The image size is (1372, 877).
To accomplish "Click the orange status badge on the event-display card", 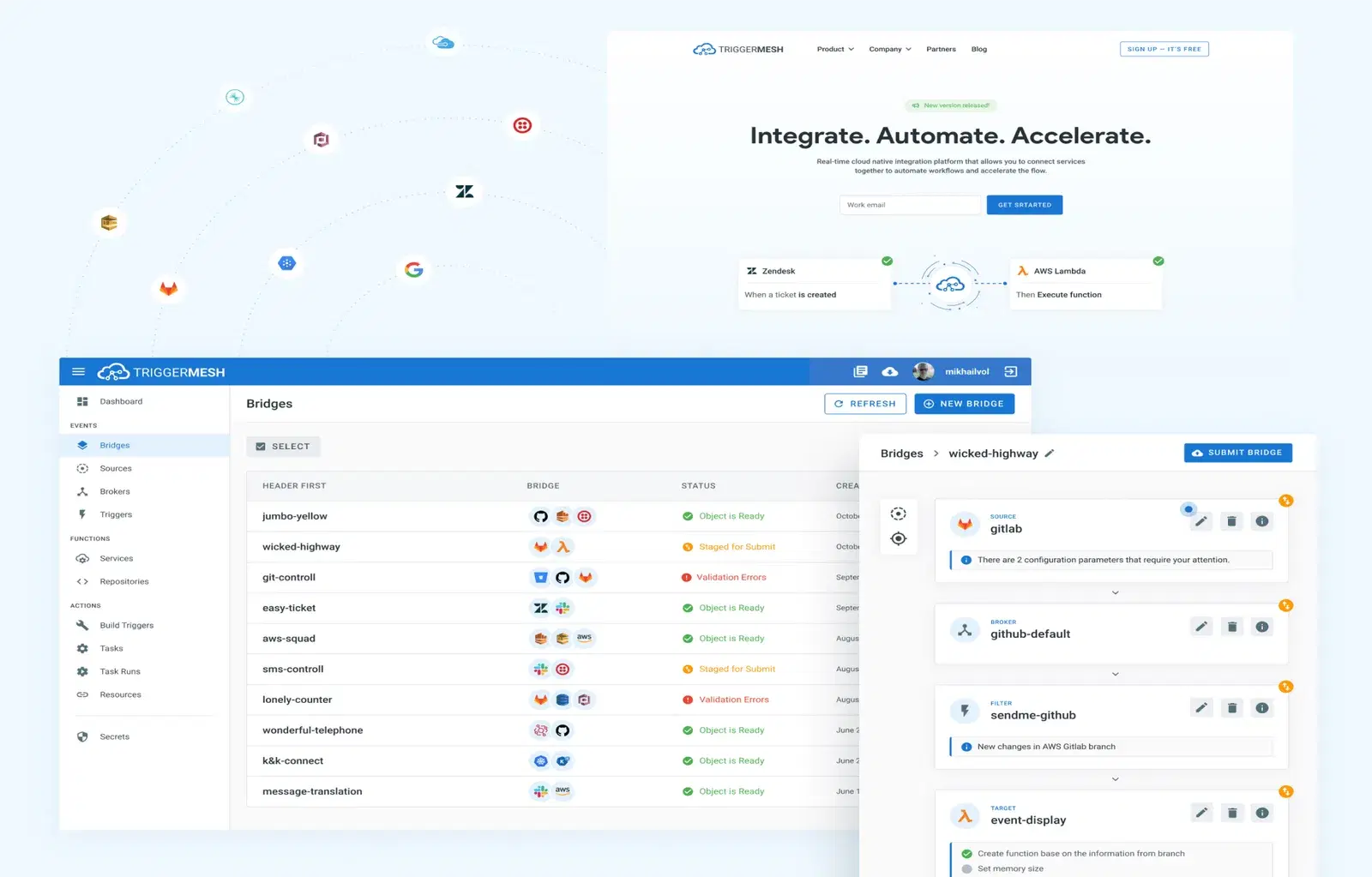I will (1286, 792).
